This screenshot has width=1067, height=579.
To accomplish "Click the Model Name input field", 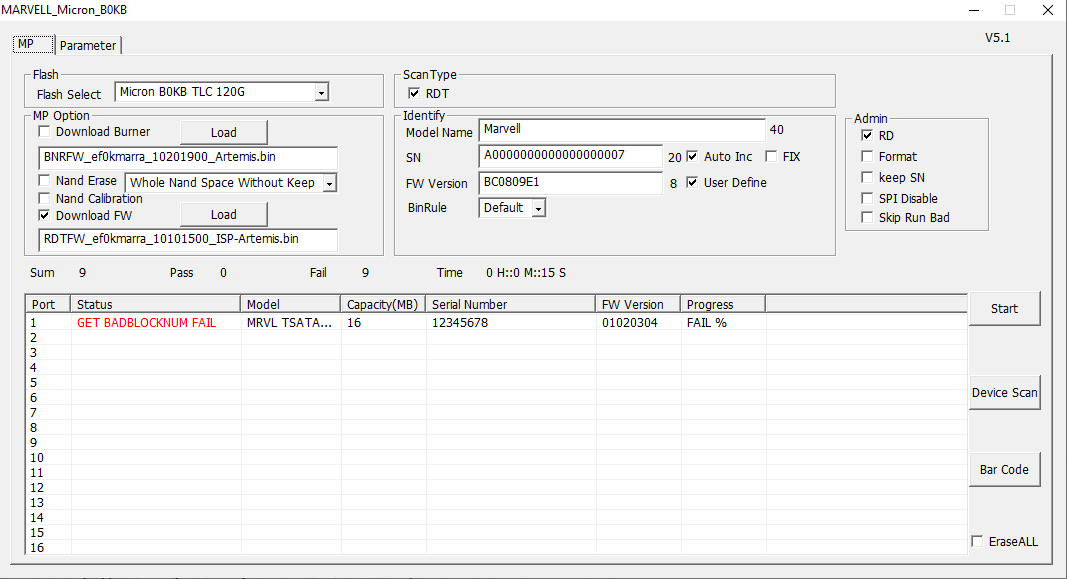I will (x=622, y=130).
